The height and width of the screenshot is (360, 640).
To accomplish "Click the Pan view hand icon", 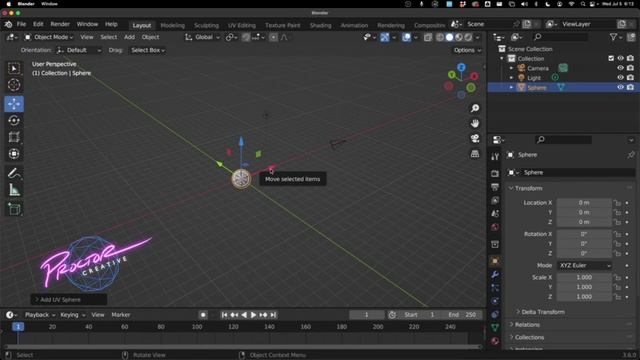I will pos(475,123).
